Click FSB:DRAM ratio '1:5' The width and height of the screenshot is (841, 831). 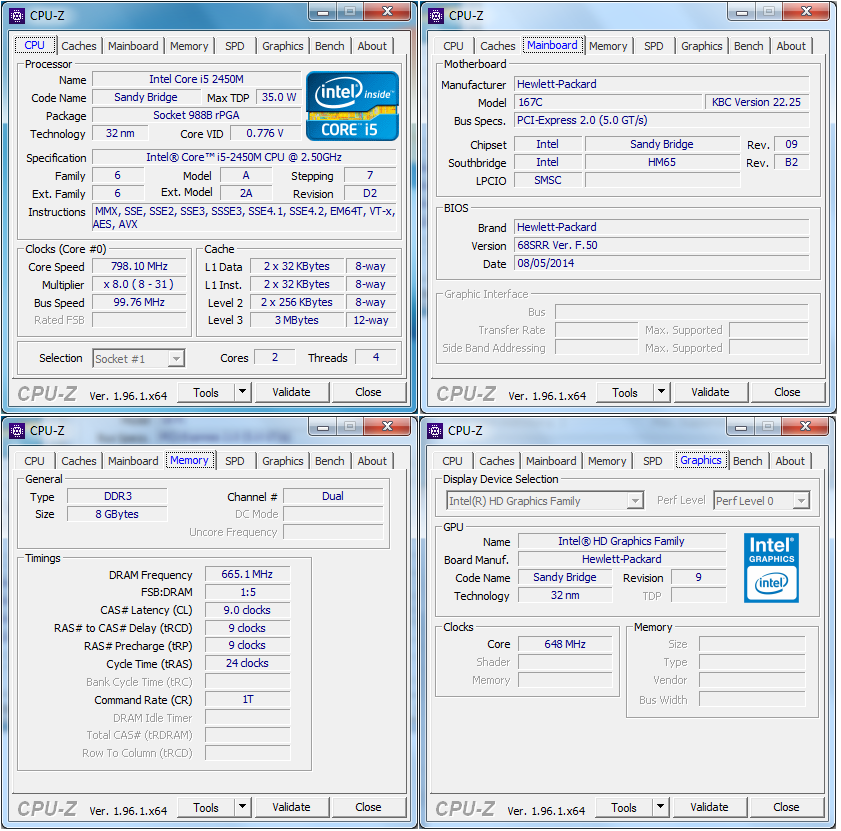click(x=247, y=592)
